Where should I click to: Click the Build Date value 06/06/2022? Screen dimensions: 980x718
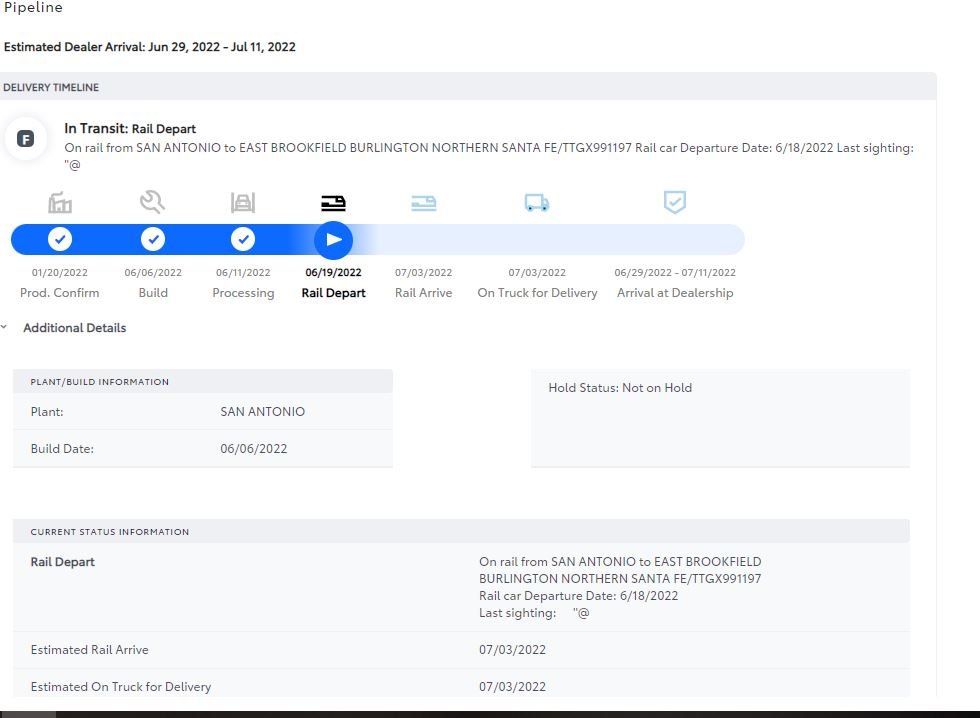[254, 449]
